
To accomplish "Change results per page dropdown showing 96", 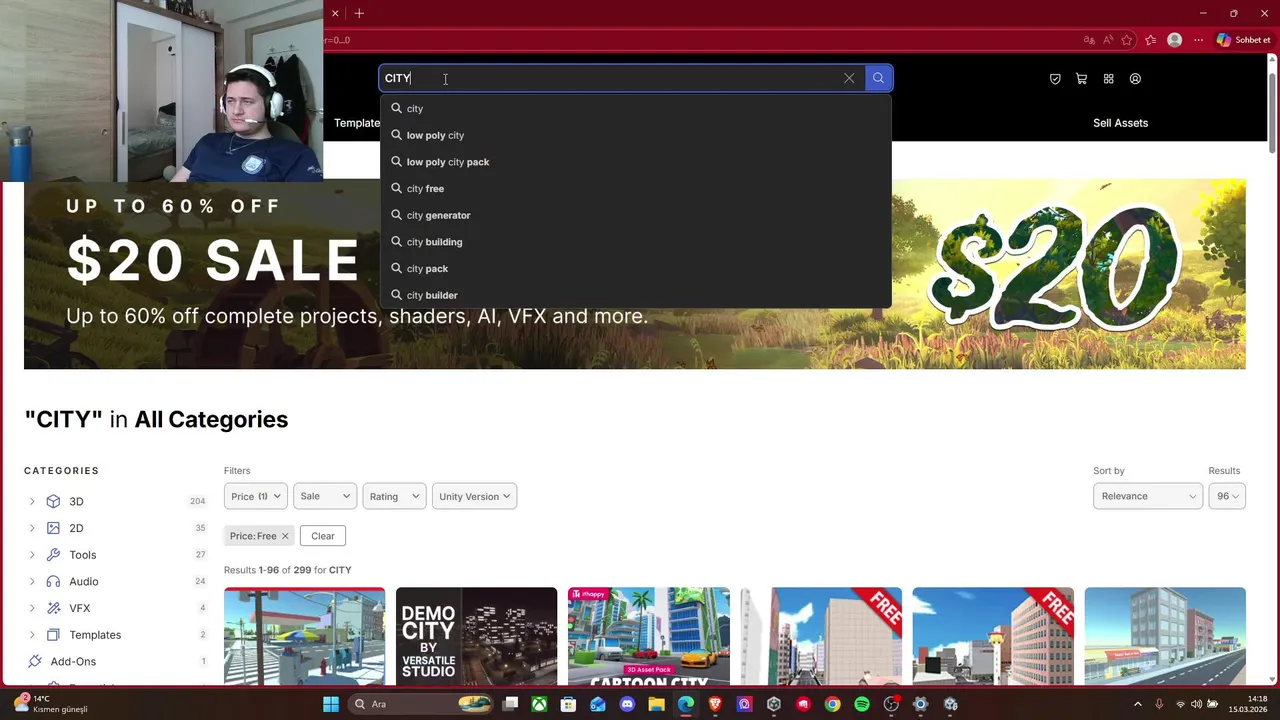I will (1227, 496).
